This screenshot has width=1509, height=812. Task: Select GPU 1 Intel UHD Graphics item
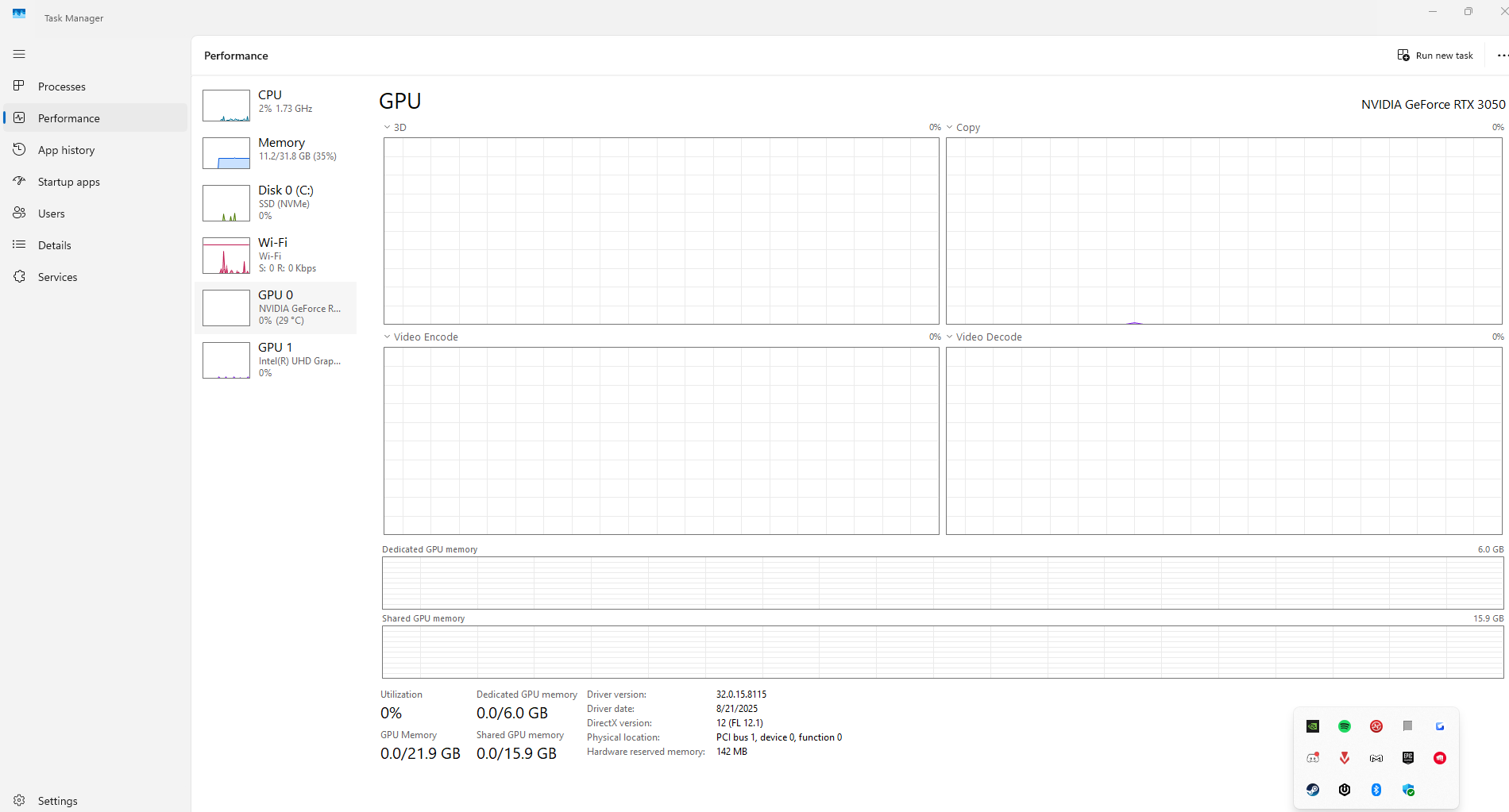(276, 360)
